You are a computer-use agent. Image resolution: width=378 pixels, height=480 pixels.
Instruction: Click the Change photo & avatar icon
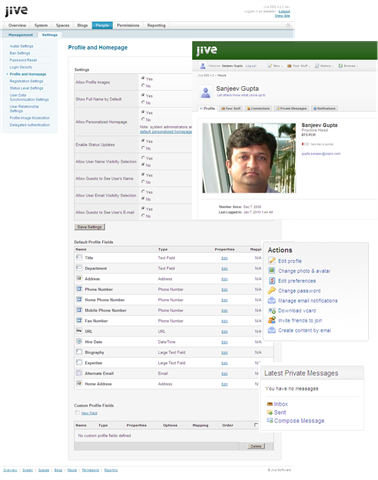click(x=272, y=271)
